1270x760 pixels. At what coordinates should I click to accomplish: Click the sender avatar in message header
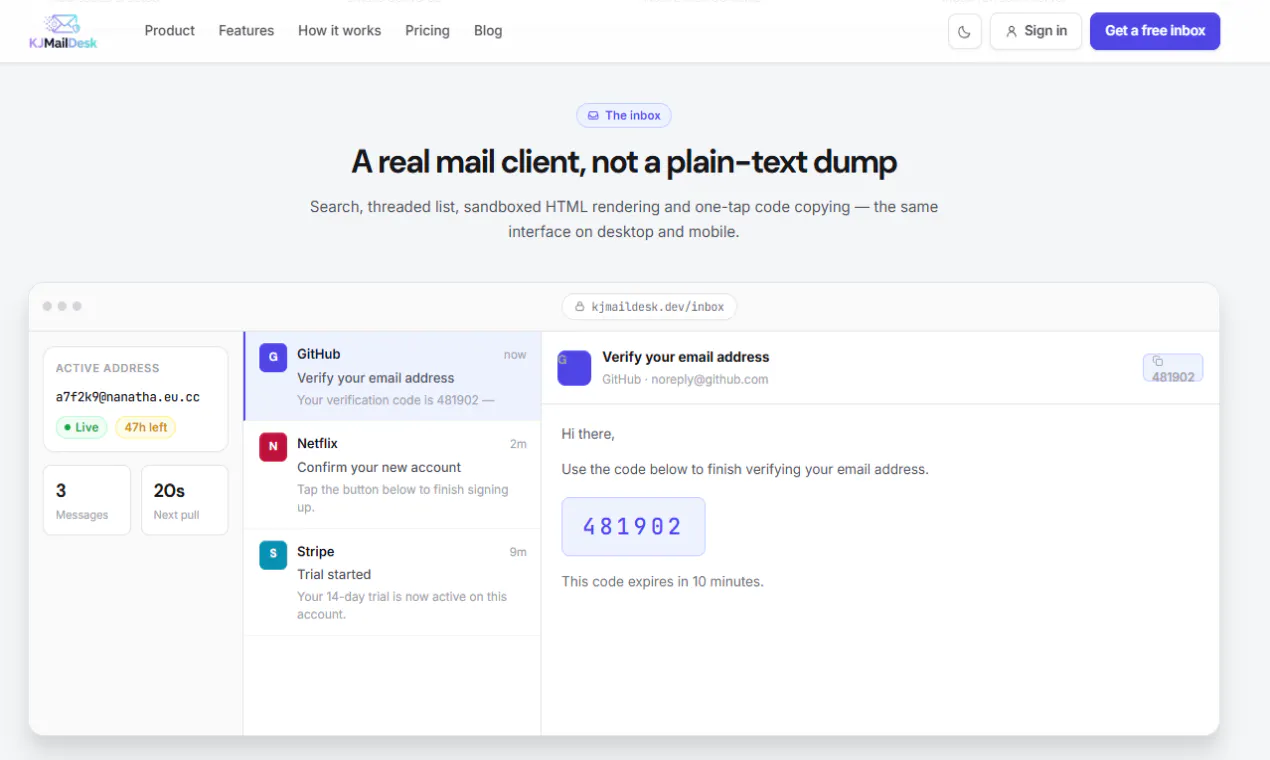point(574,368)
